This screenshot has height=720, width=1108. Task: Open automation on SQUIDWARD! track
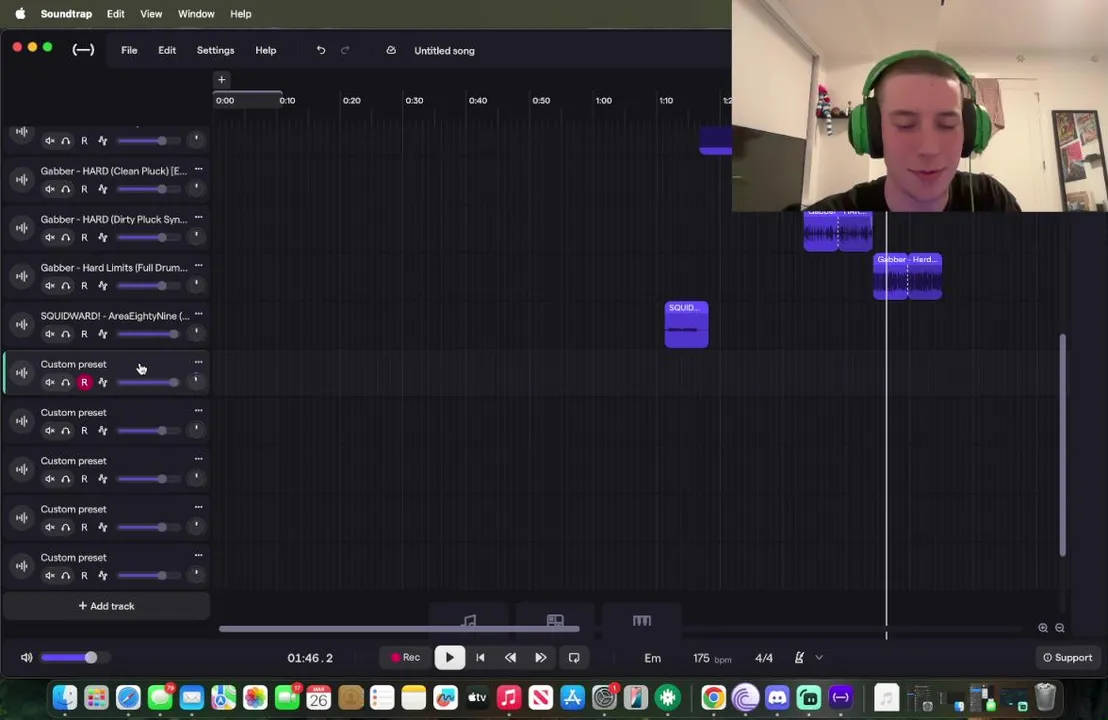[103, 334]
